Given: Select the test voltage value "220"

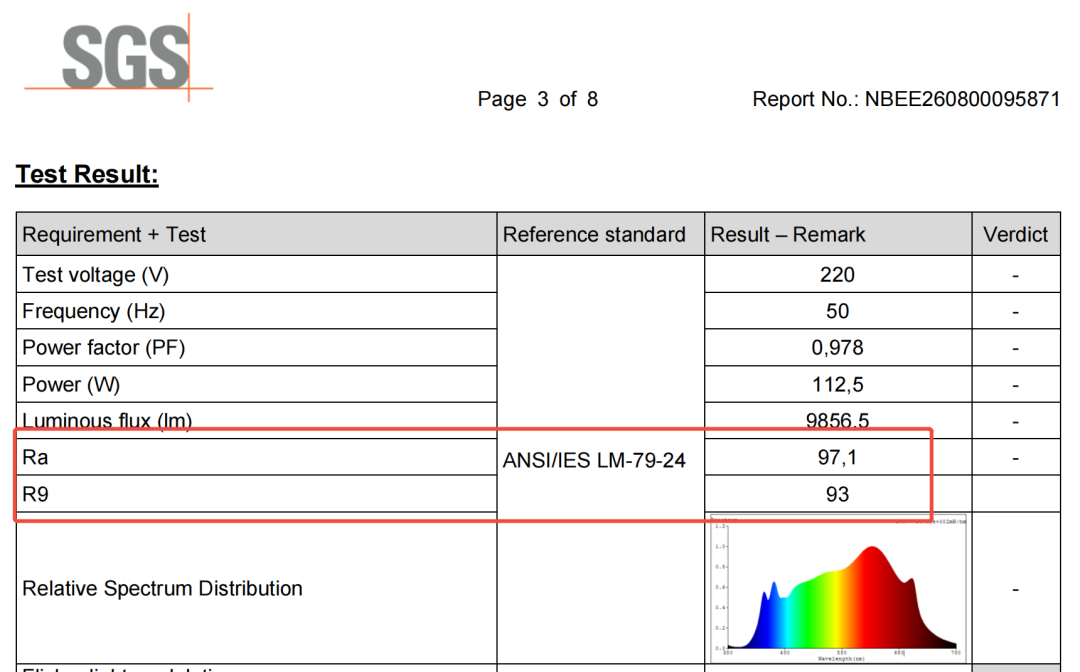Looking at the screenshot, I should tap(838, 275).
